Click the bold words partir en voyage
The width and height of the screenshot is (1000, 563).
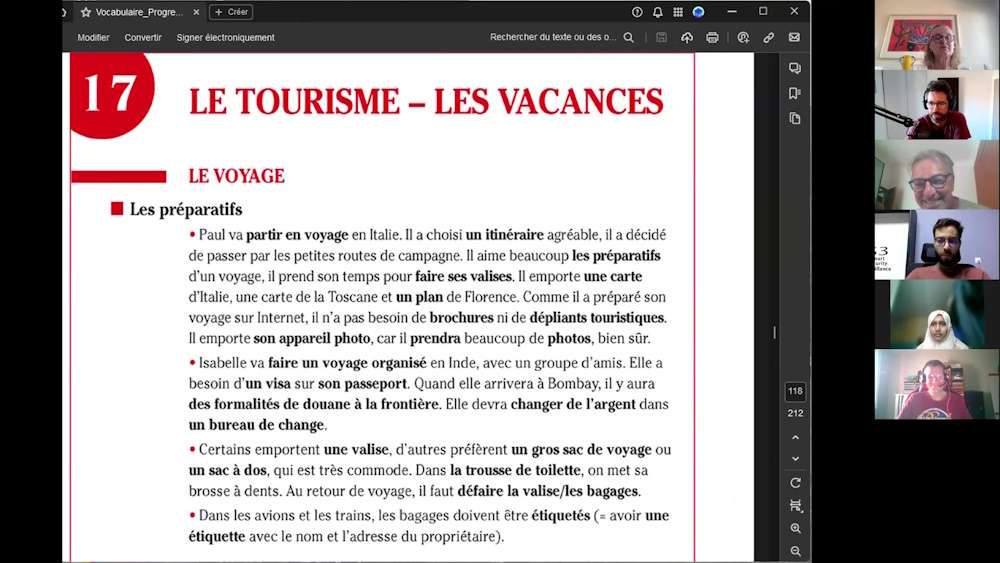pos(297,235)
